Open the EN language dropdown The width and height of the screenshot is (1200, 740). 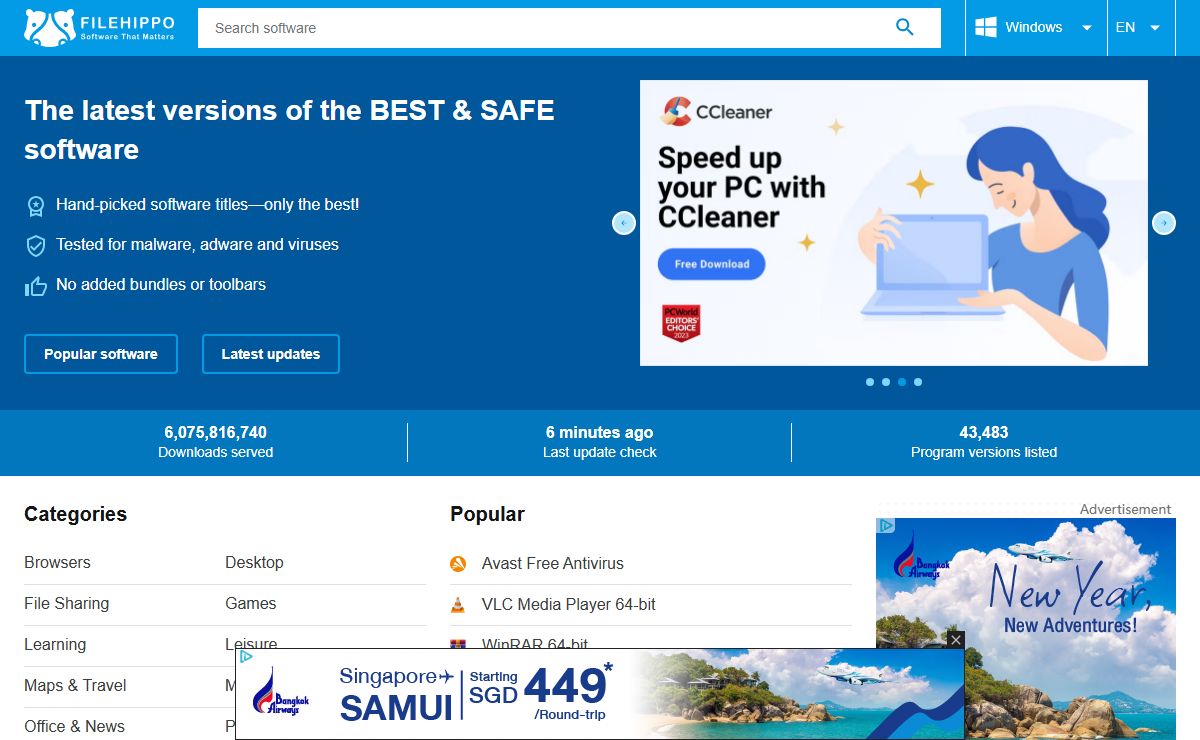1139,27
